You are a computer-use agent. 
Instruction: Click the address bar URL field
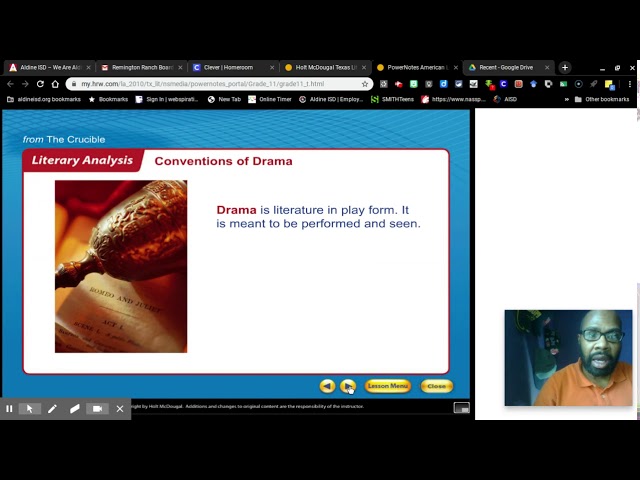coord(219,84)
